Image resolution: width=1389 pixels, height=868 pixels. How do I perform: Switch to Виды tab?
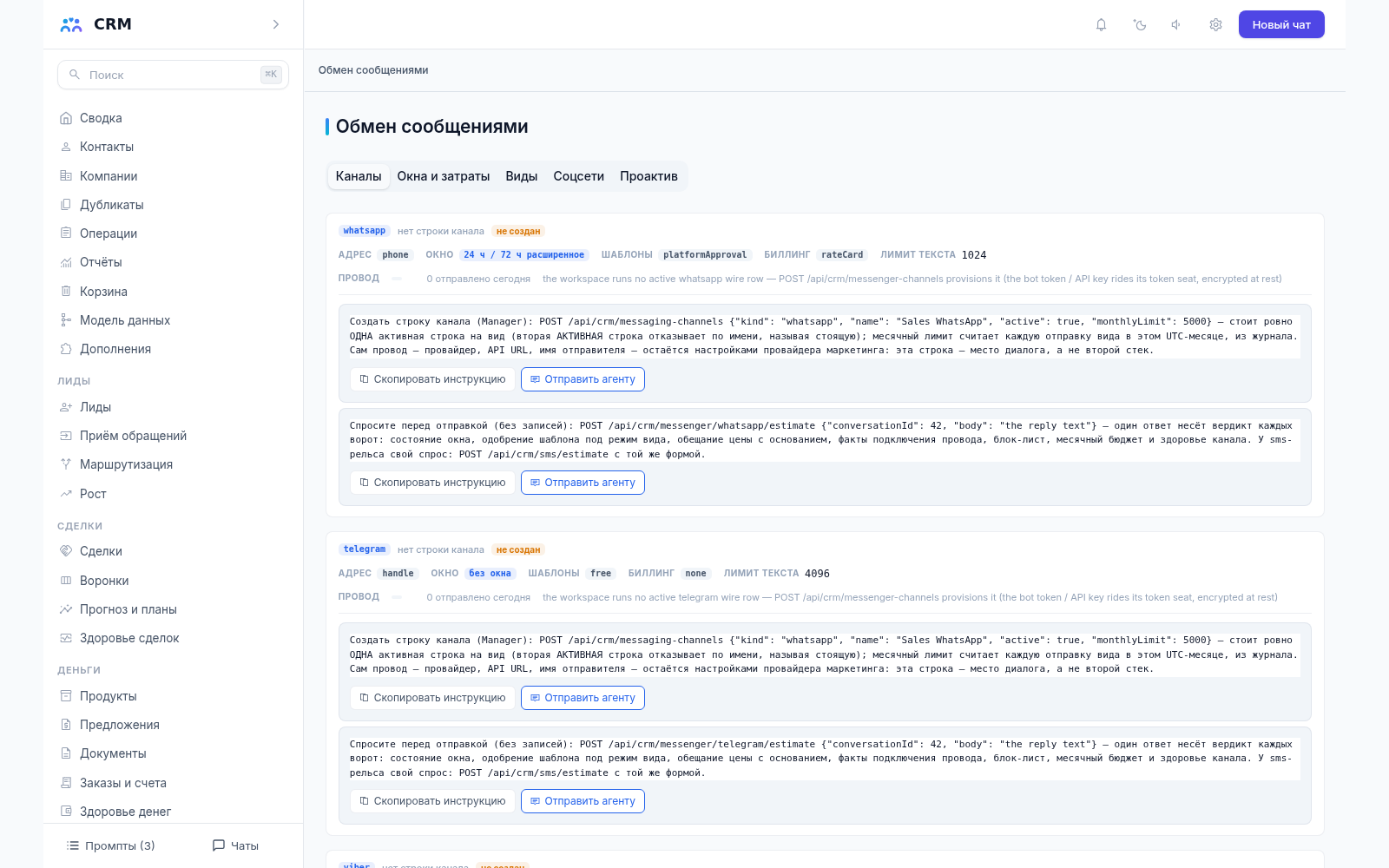point(522,176)
